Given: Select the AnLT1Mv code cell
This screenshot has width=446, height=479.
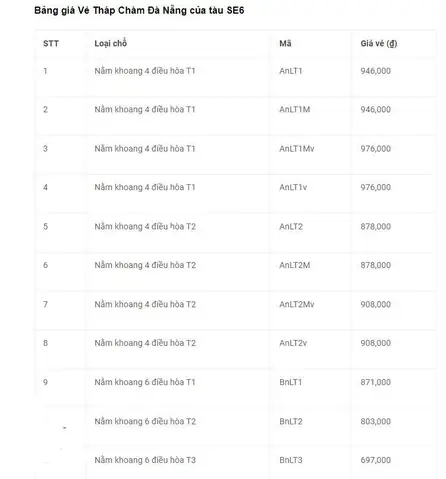Looking at the screenshot, I should pos(297,148).
